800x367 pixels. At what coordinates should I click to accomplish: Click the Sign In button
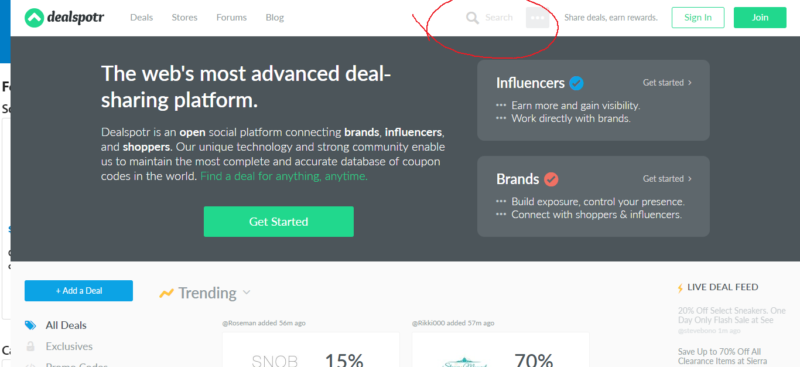[698, 17]
